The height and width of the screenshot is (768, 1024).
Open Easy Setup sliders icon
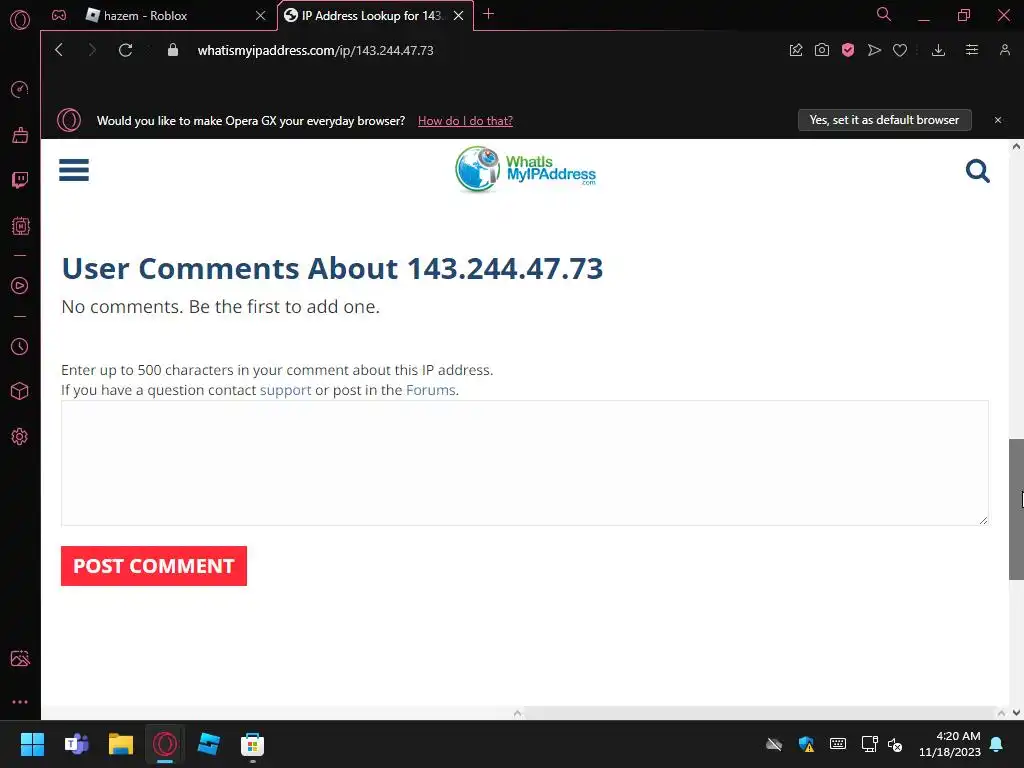(x=972, y=50)
